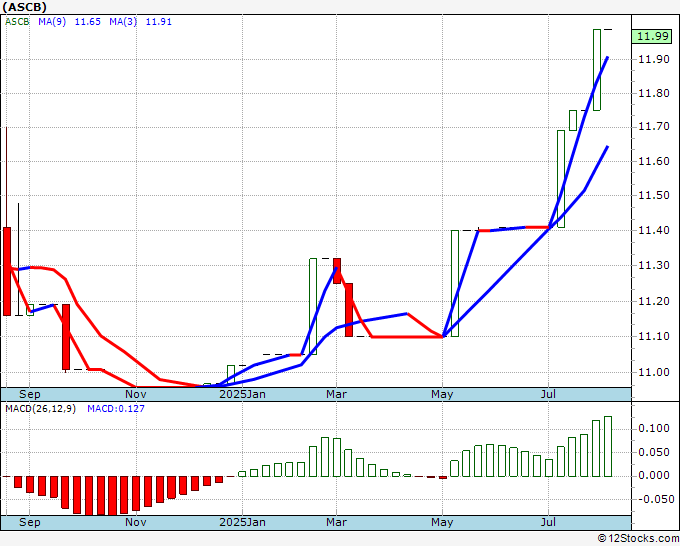The image size is (680, 546).
Task: Click the 0.000 MACD axis label
Action: 654,475
